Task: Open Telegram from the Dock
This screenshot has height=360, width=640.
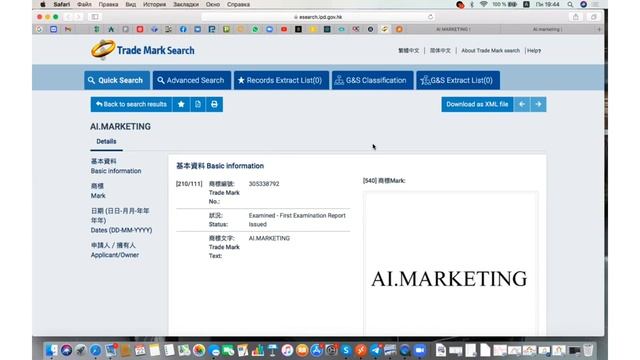Action: point(375,350)
